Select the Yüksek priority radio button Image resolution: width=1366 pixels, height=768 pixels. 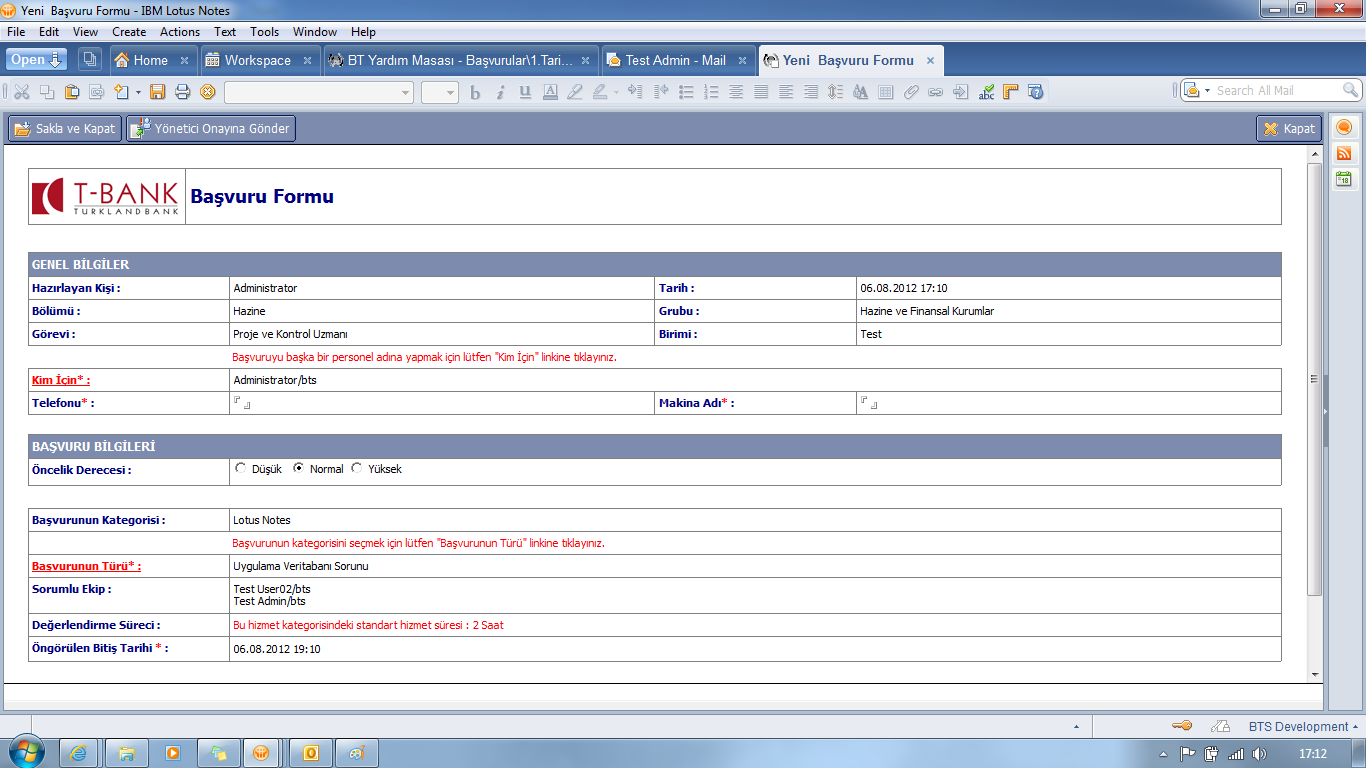(x=357, y=468)
